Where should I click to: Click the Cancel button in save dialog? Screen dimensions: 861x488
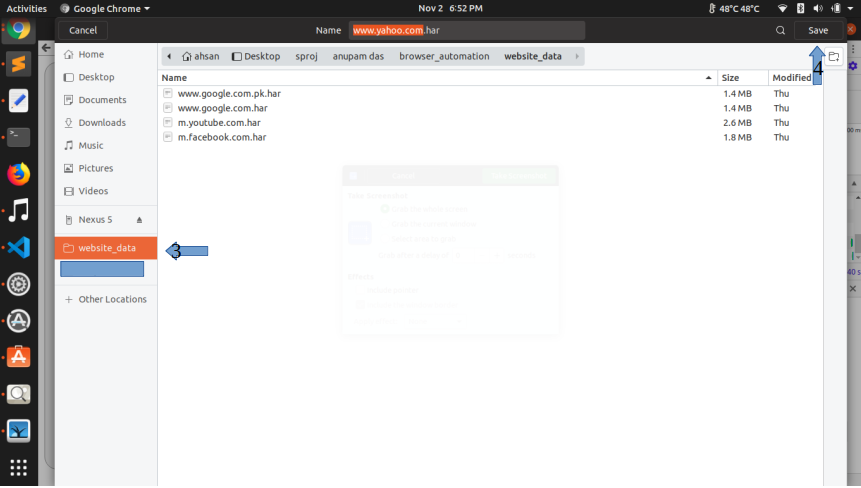83,30
